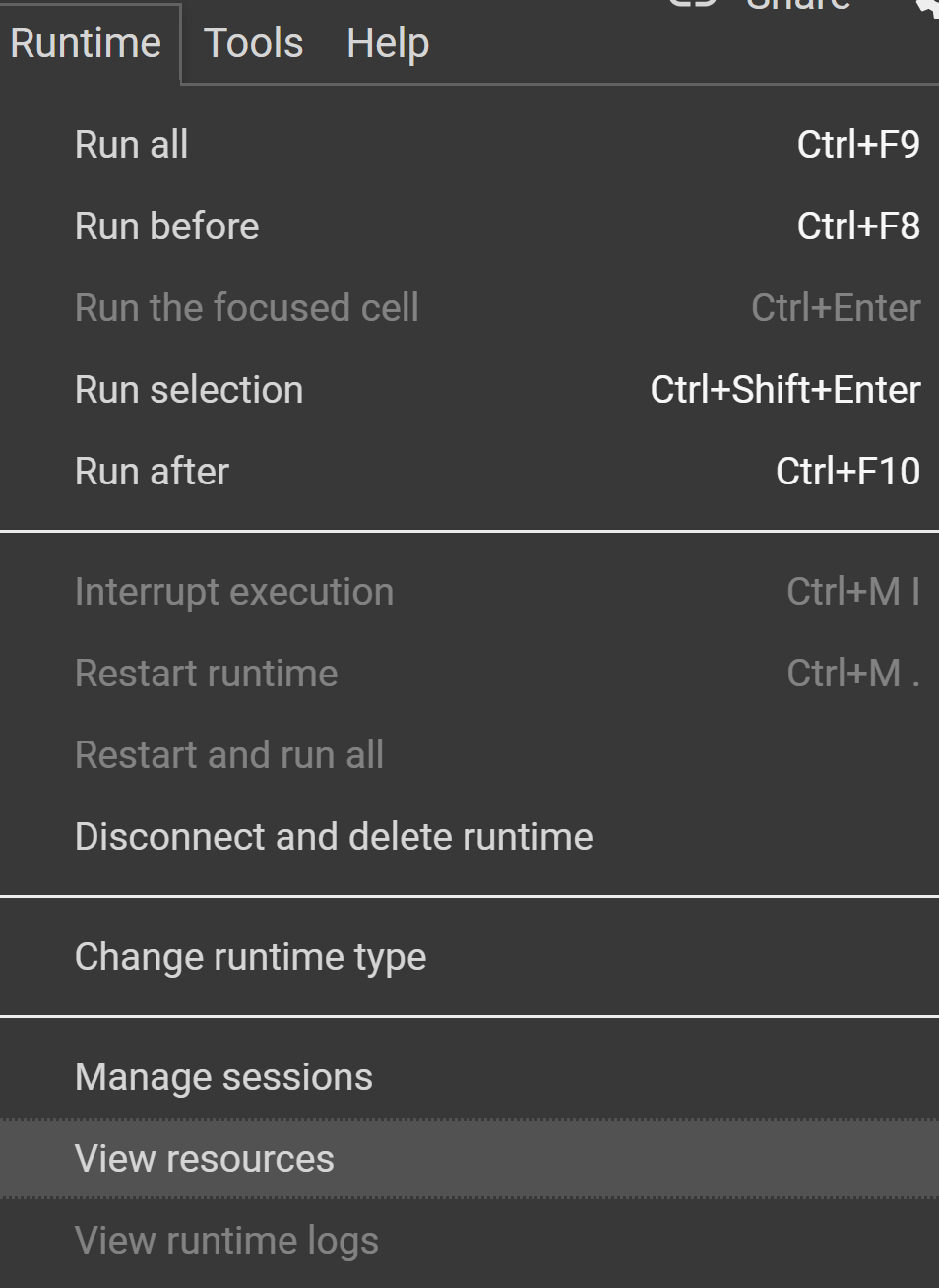Click Disconnect and delete runtime

334,836
